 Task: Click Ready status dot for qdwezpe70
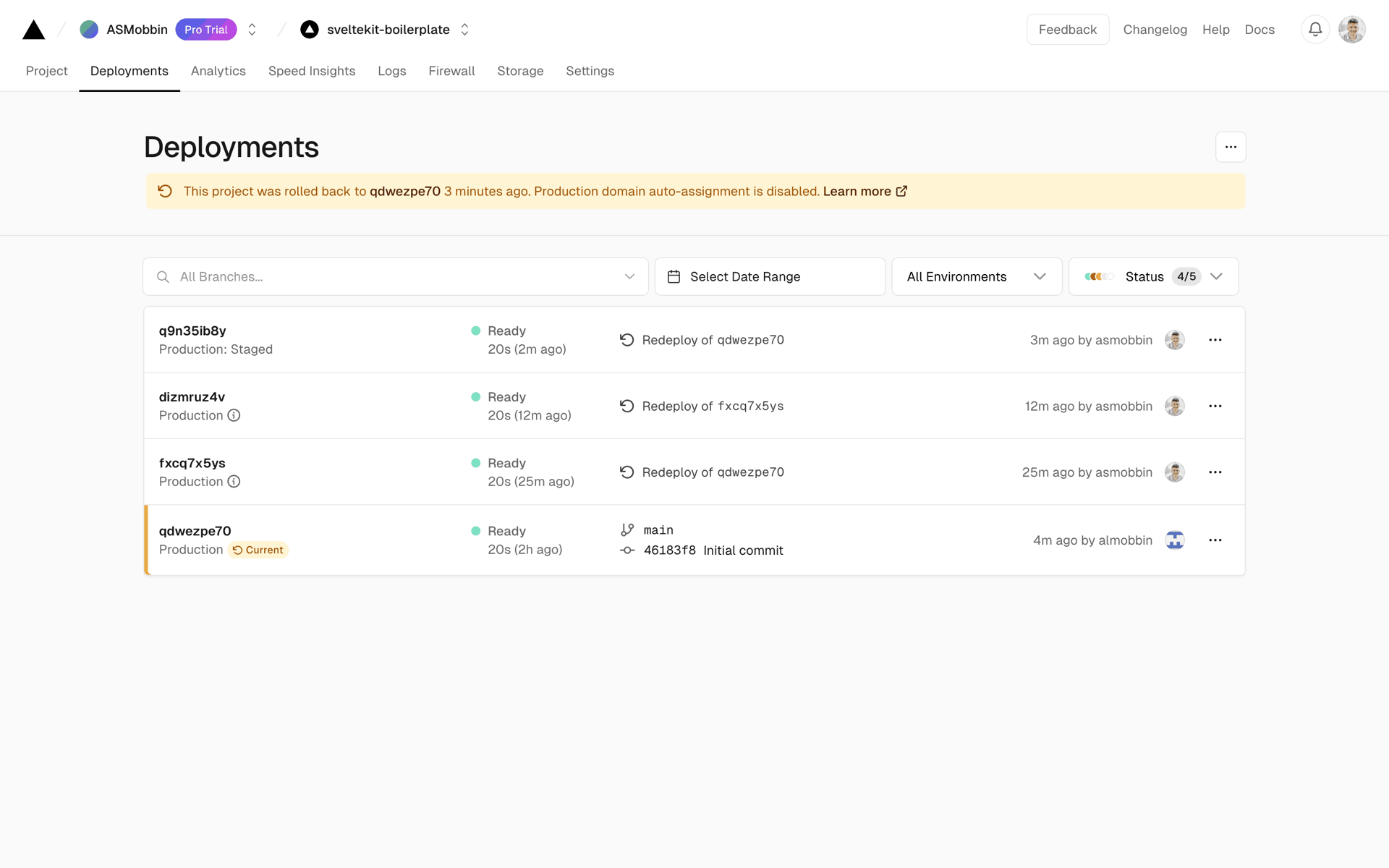[x=476, y=531]
